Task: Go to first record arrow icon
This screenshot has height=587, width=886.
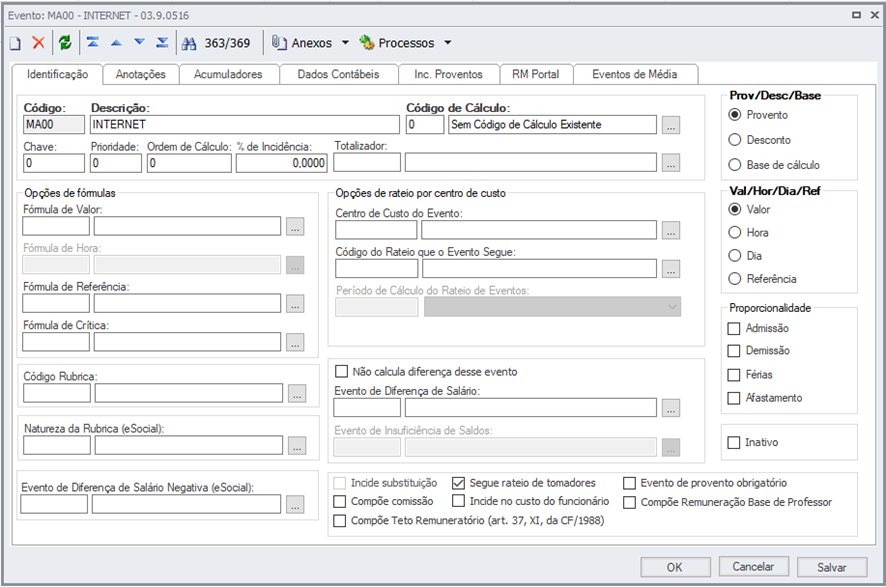Action: click(93, 42)
